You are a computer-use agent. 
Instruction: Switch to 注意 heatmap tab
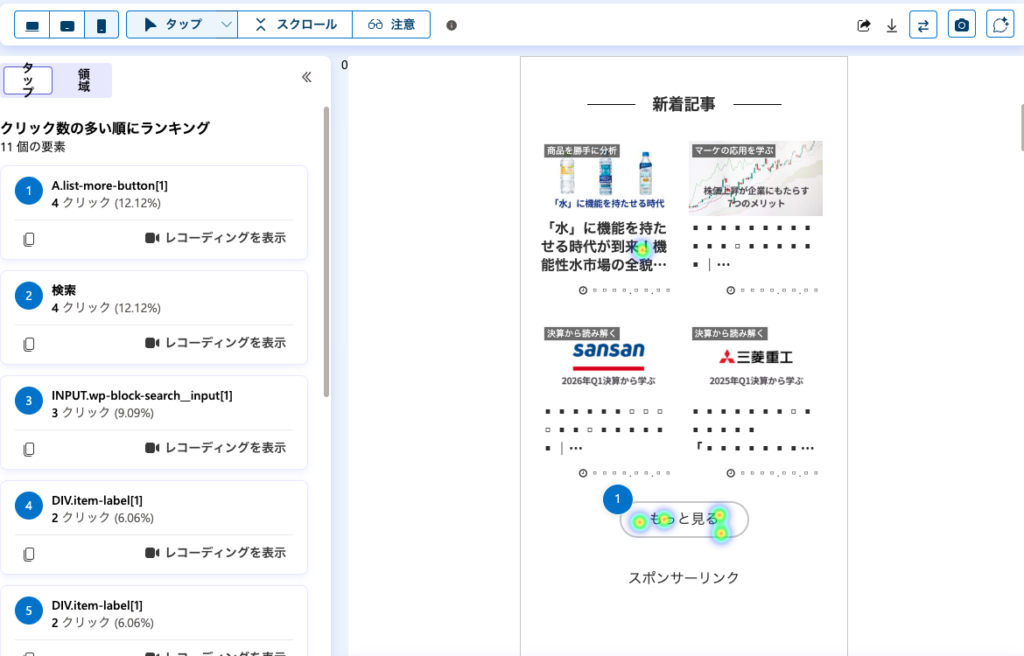pyautogui.click(x=391, y=25)
